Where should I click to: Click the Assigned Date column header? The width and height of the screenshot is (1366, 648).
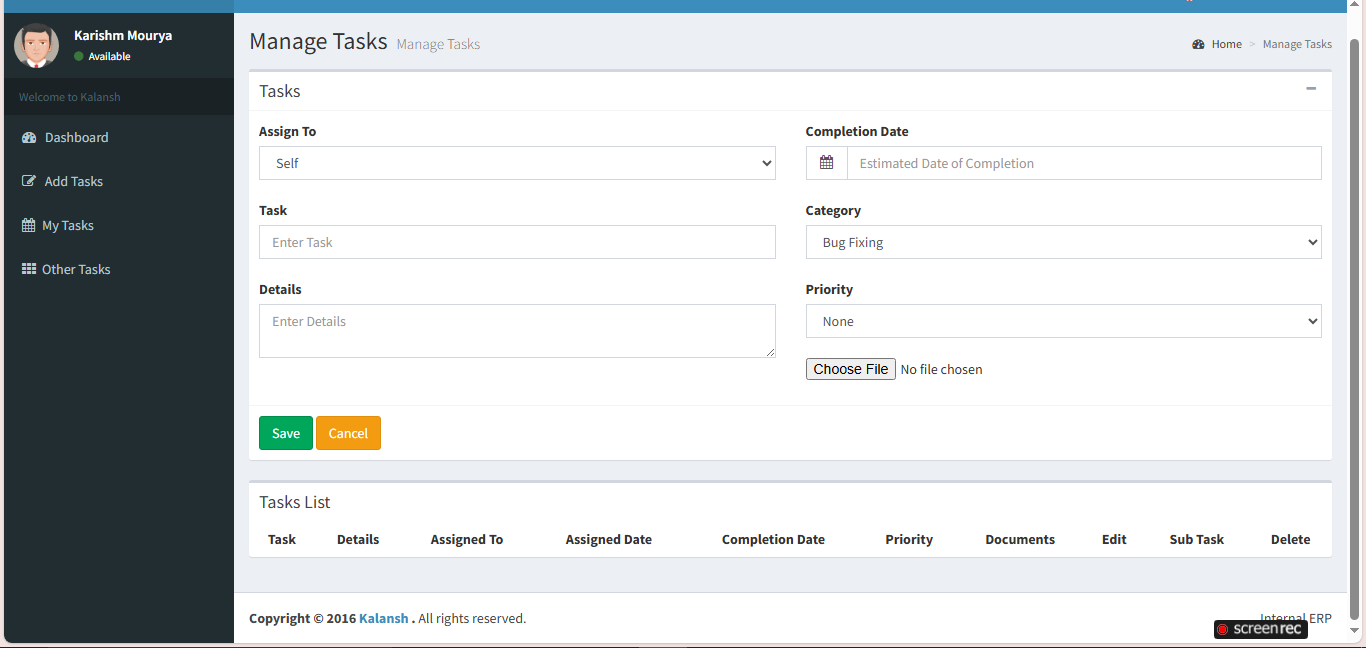click(x=609, y=539)
